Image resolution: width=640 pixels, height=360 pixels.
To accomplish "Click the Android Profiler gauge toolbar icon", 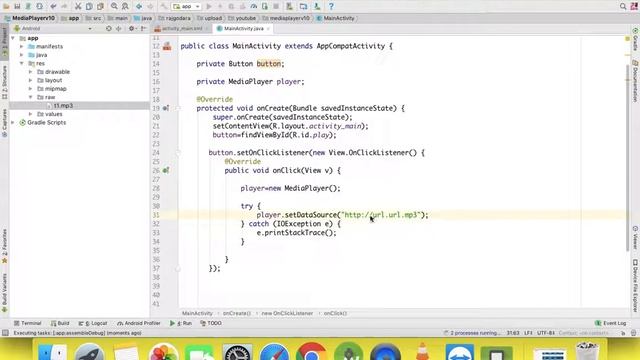I will click(x=253, y=7).
